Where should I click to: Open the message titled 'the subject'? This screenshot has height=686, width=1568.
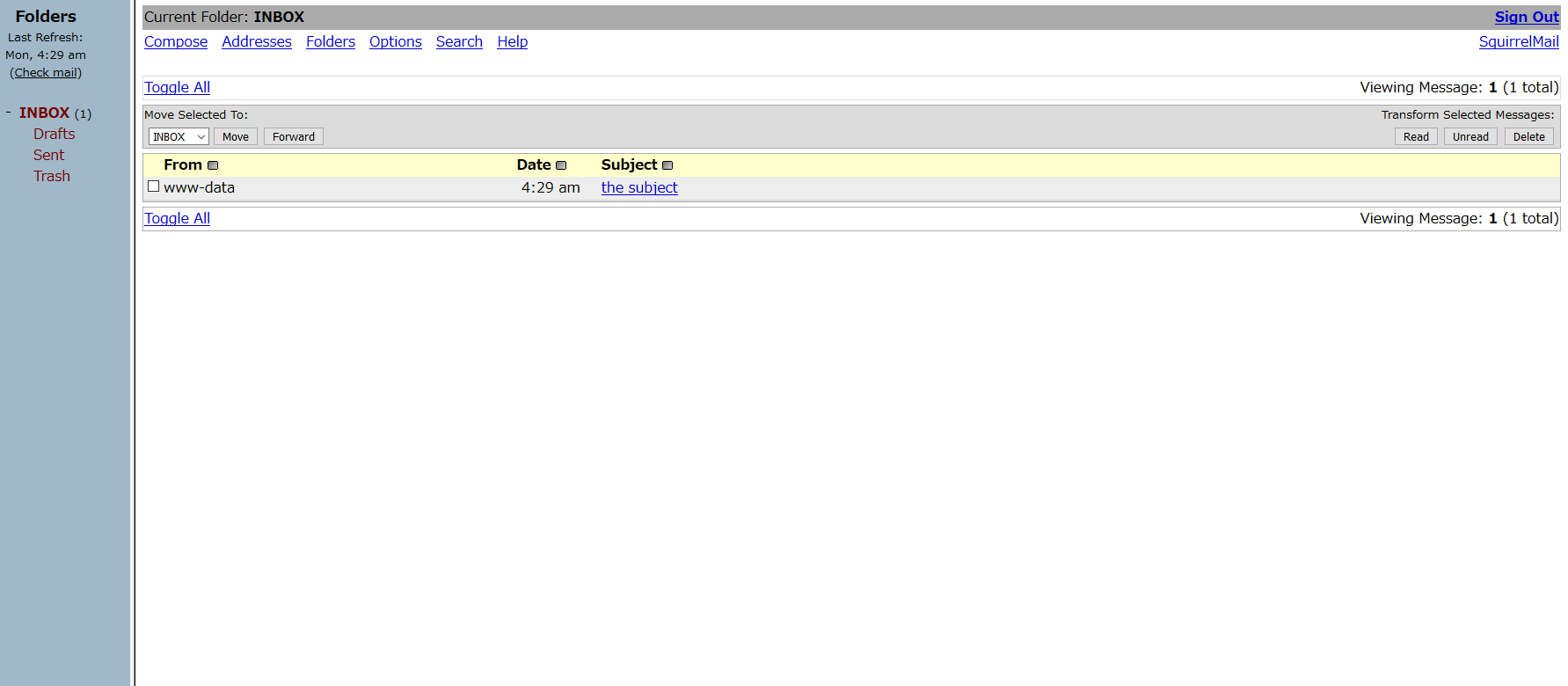639,187
